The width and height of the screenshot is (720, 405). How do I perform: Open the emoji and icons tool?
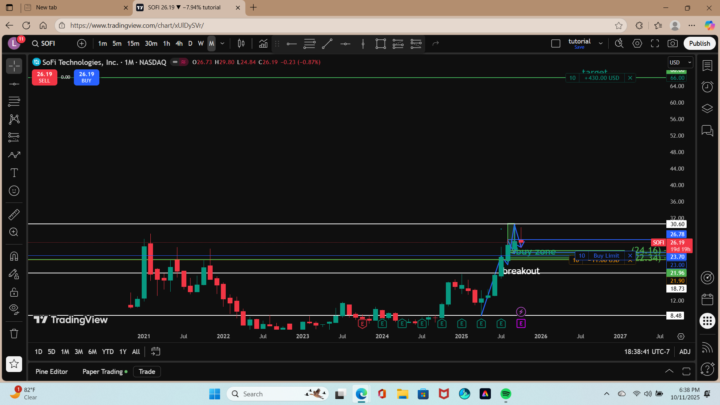14,190
